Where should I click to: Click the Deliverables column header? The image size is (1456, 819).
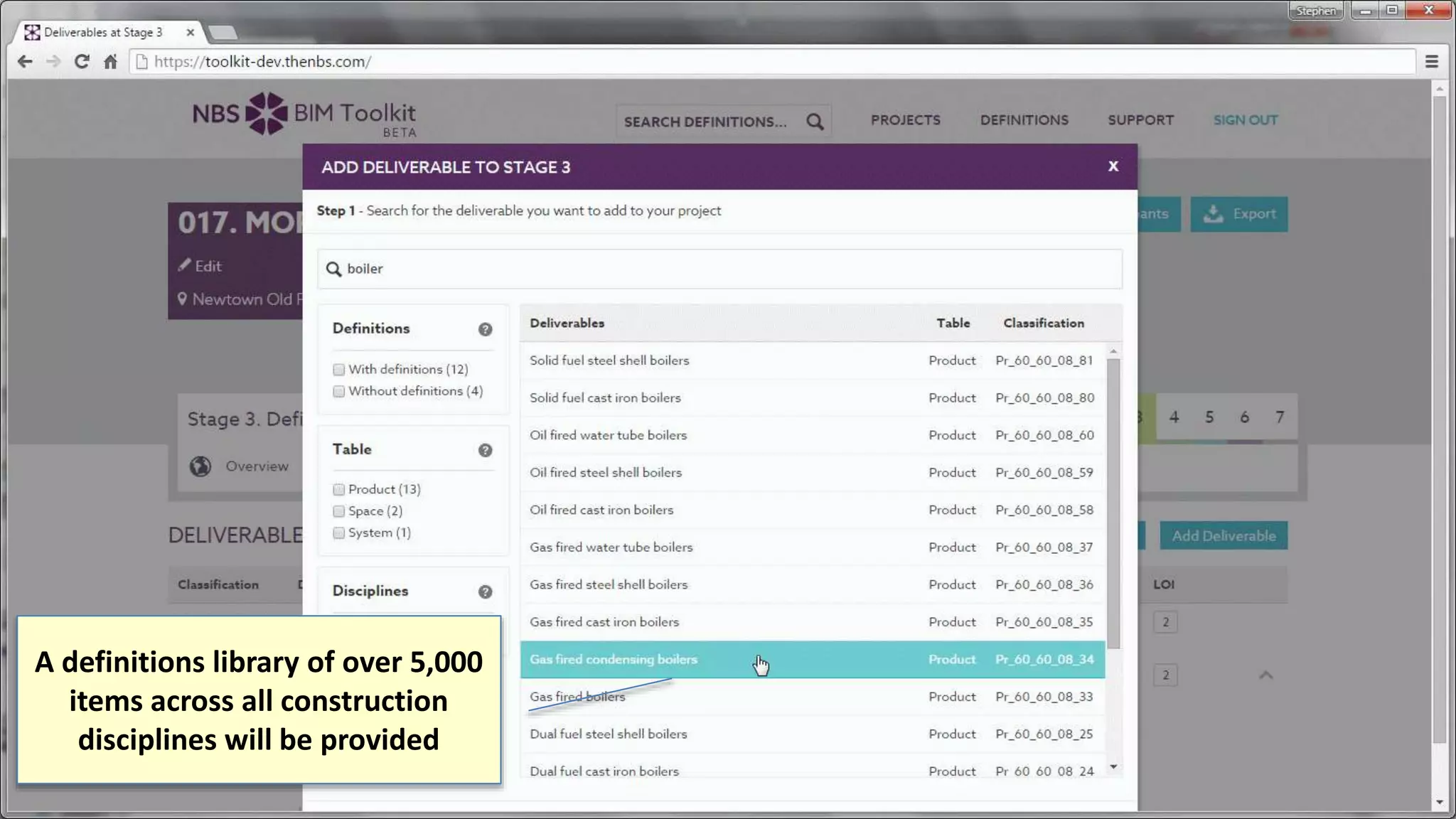pyautogui.click(x=567, y=323)
